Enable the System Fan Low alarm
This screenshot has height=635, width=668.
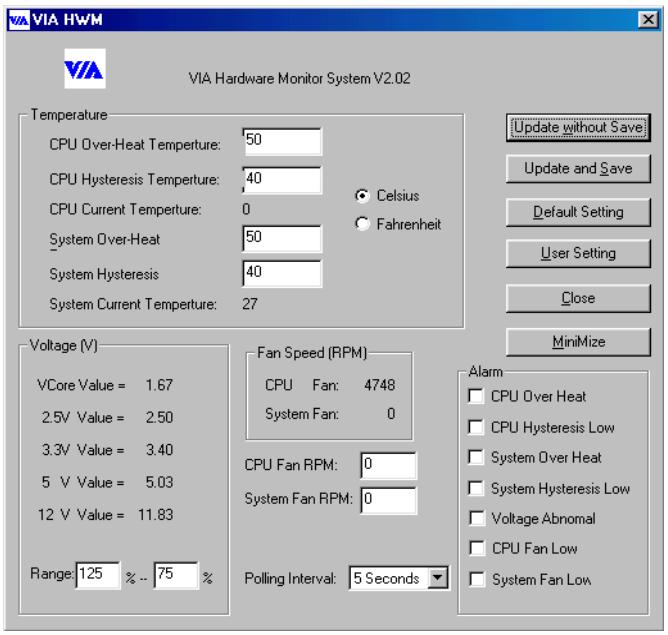(x=476, y=579)
